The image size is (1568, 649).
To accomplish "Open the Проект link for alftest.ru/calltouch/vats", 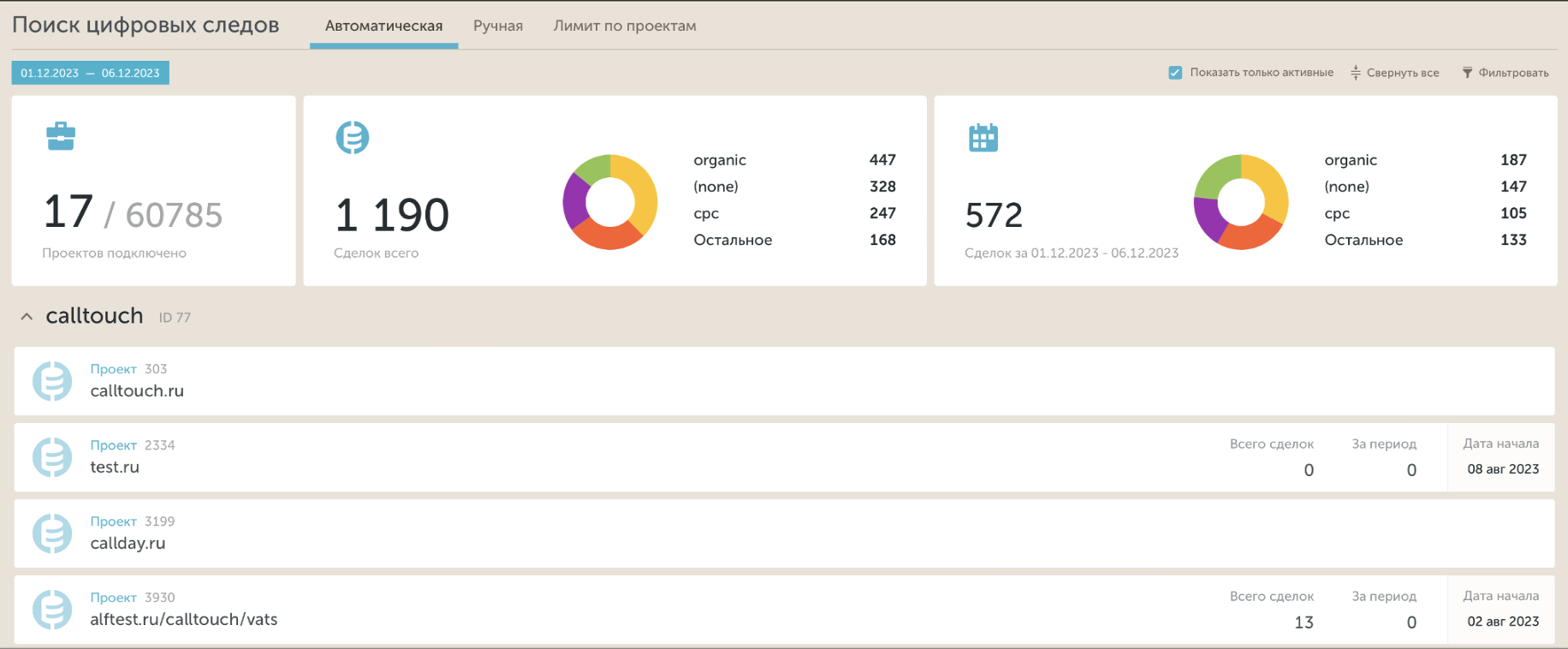I will click(x=114, y=598).
